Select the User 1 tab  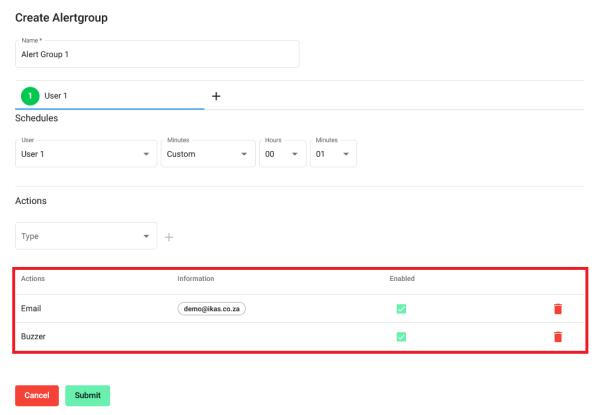coord(110,96)
